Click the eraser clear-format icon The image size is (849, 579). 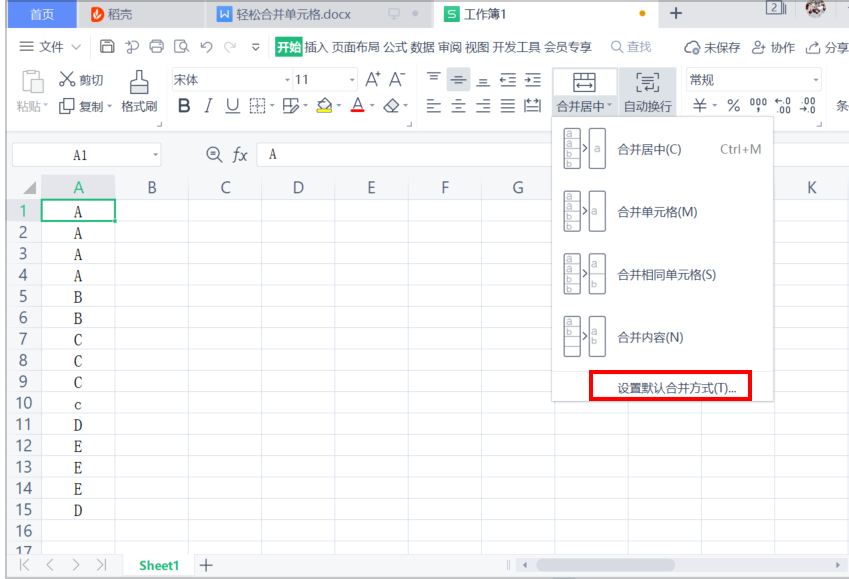tap(391, 106)
